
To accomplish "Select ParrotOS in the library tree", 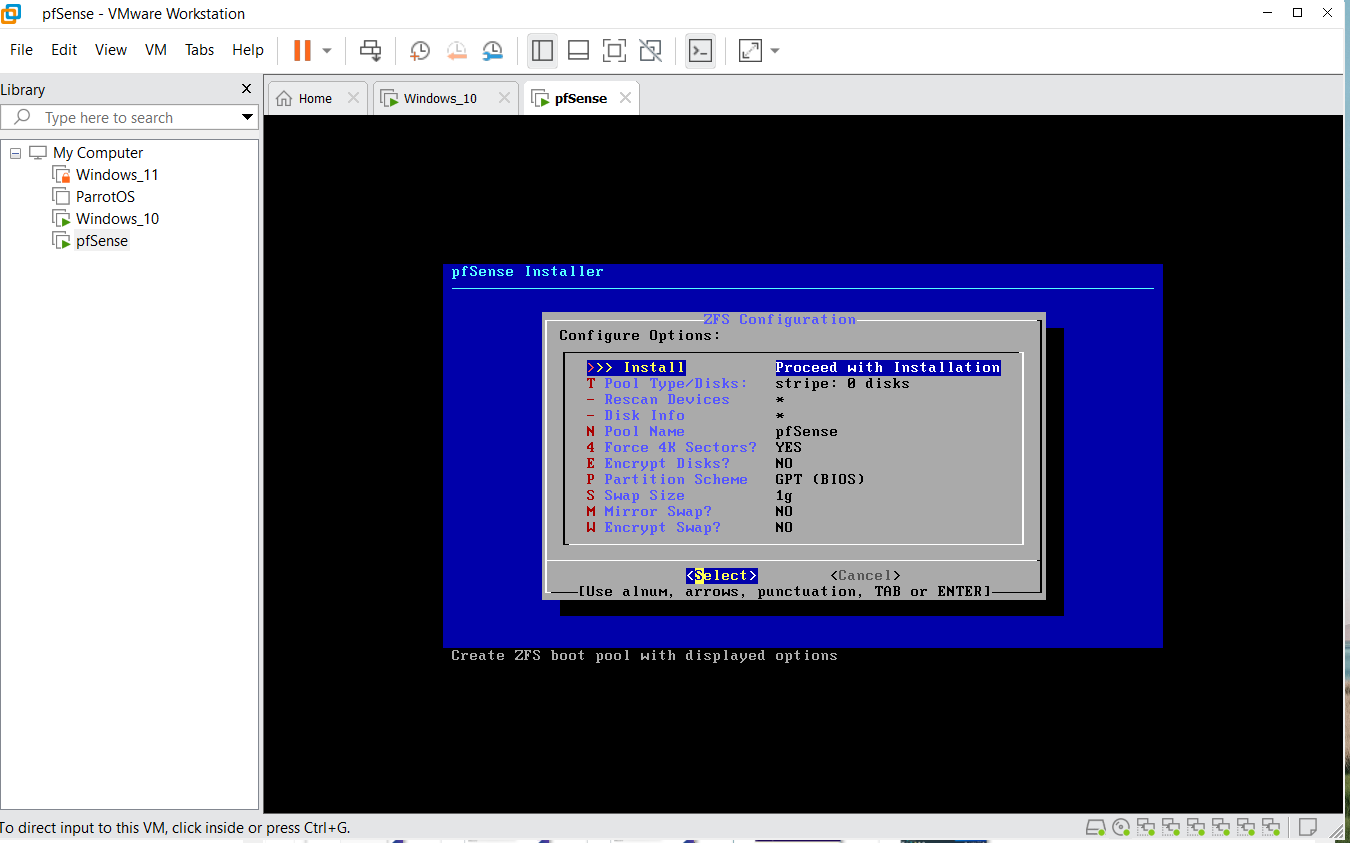I will click(x=105, y=197).
